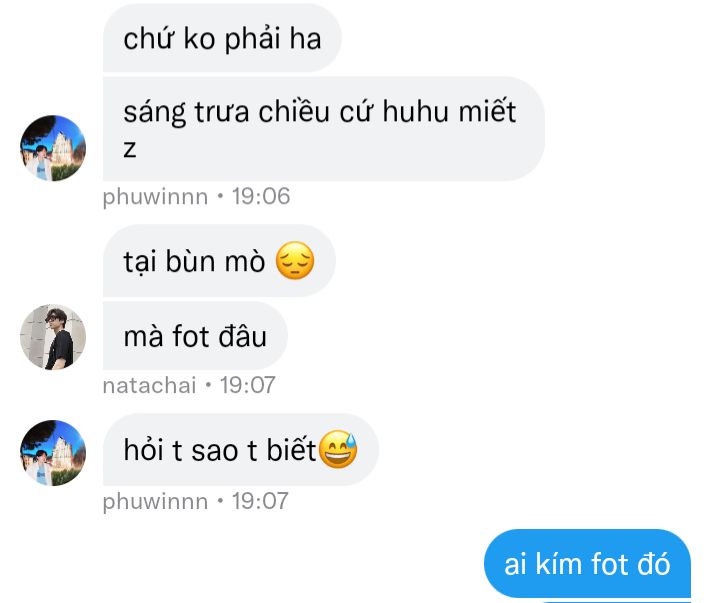Viewport: 720px width, 603px height.
Task: Tap the 'tại bùn mò' message bubble
Action: point(219,260)
